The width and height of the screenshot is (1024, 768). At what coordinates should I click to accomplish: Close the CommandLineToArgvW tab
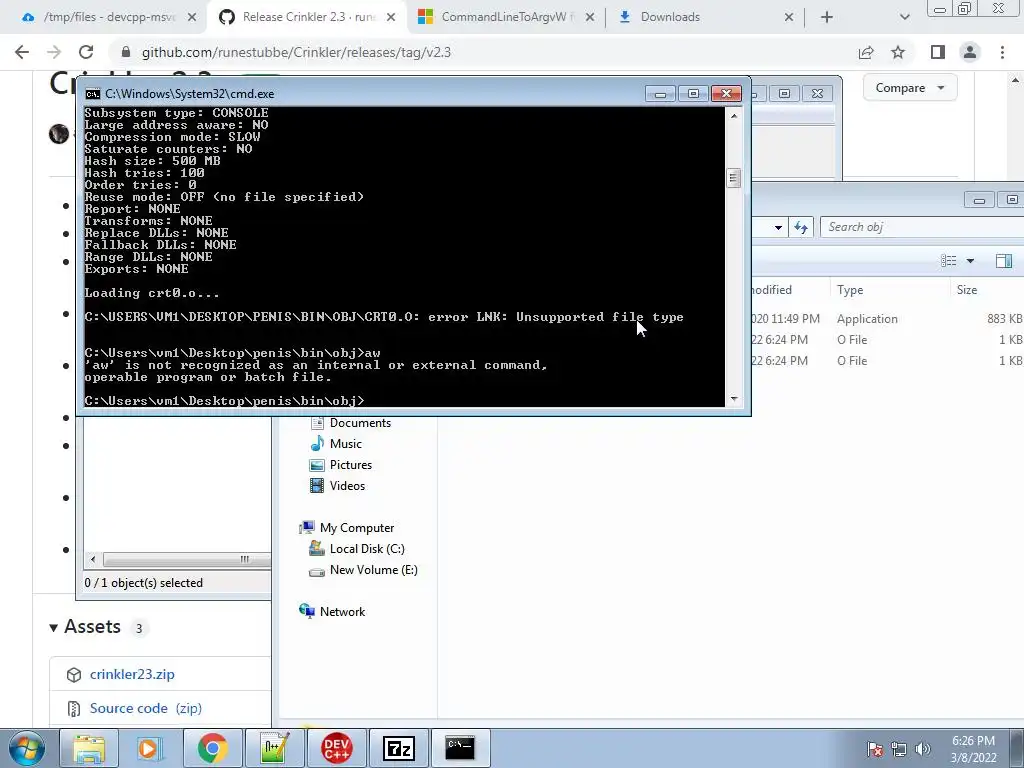[590, 17]
